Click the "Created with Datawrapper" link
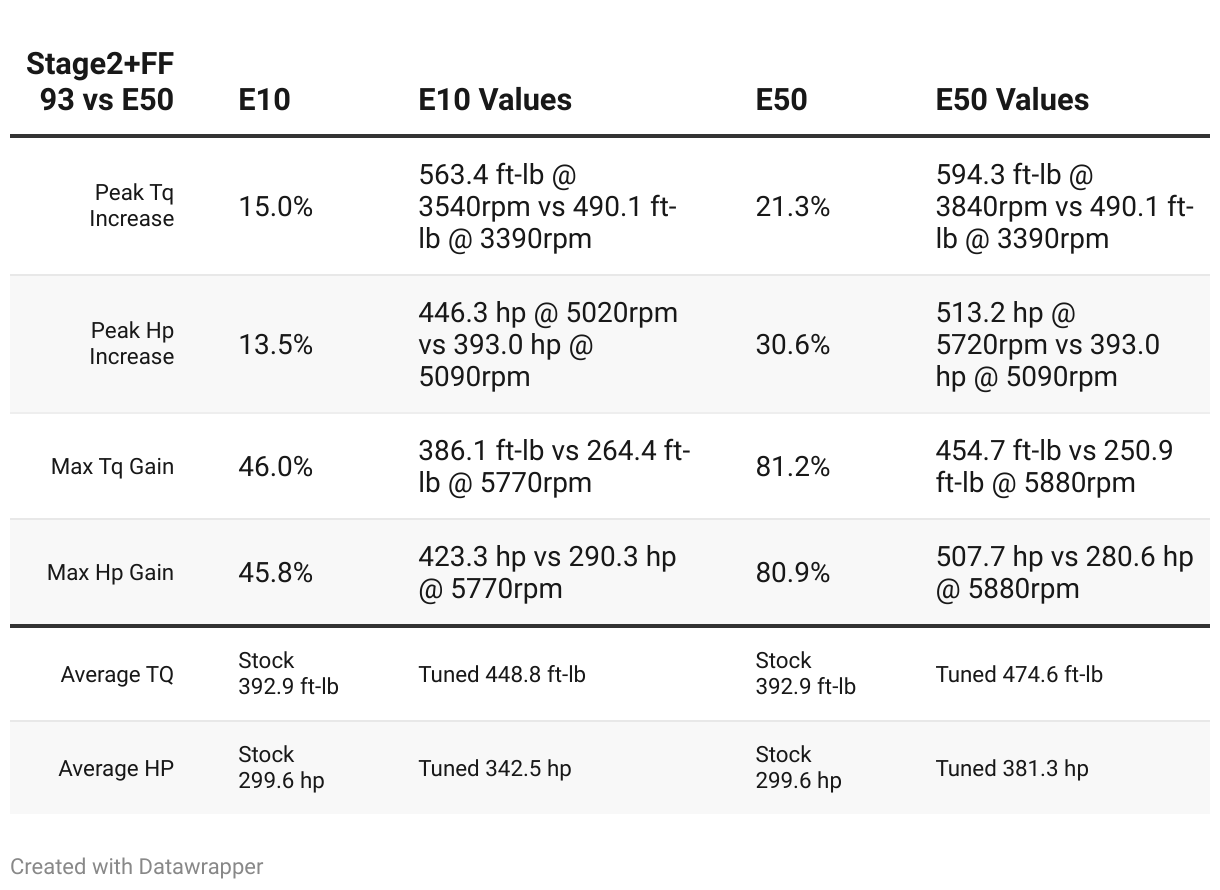Screen dimensions: 1220x890 click(136, 866)
